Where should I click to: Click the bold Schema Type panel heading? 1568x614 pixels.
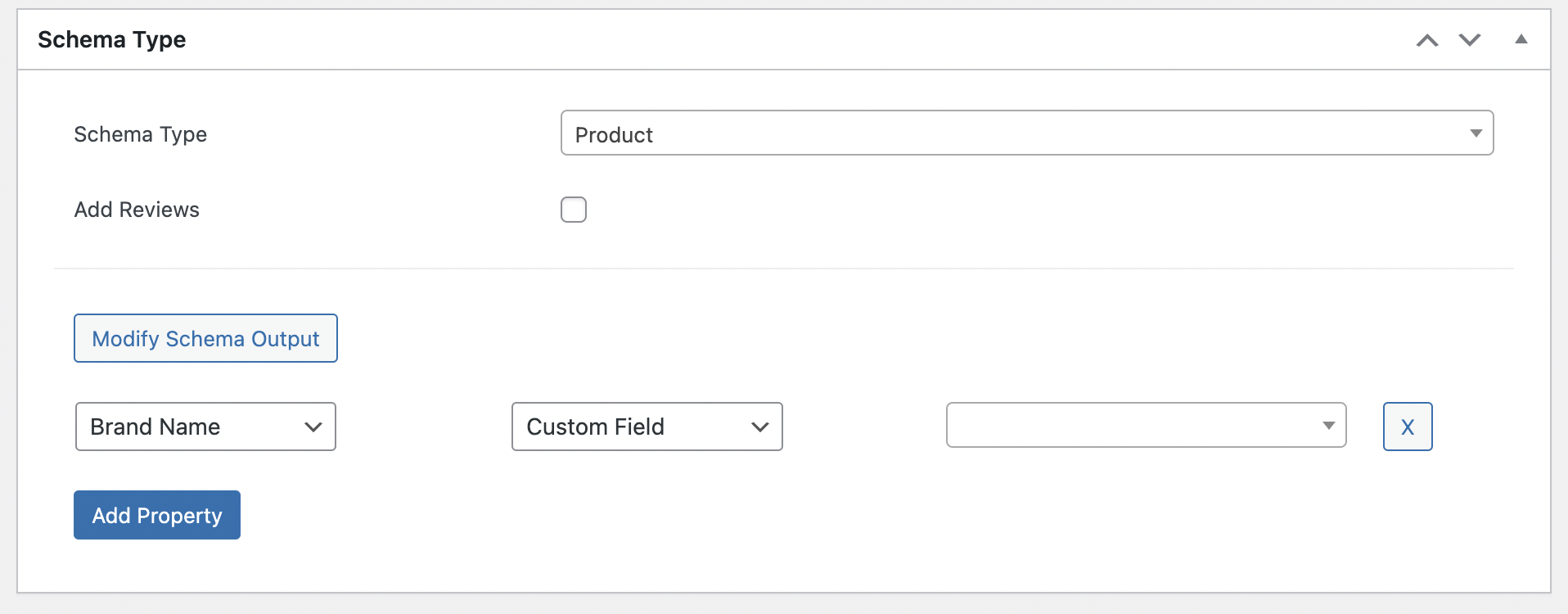click(x=112, y=39)
